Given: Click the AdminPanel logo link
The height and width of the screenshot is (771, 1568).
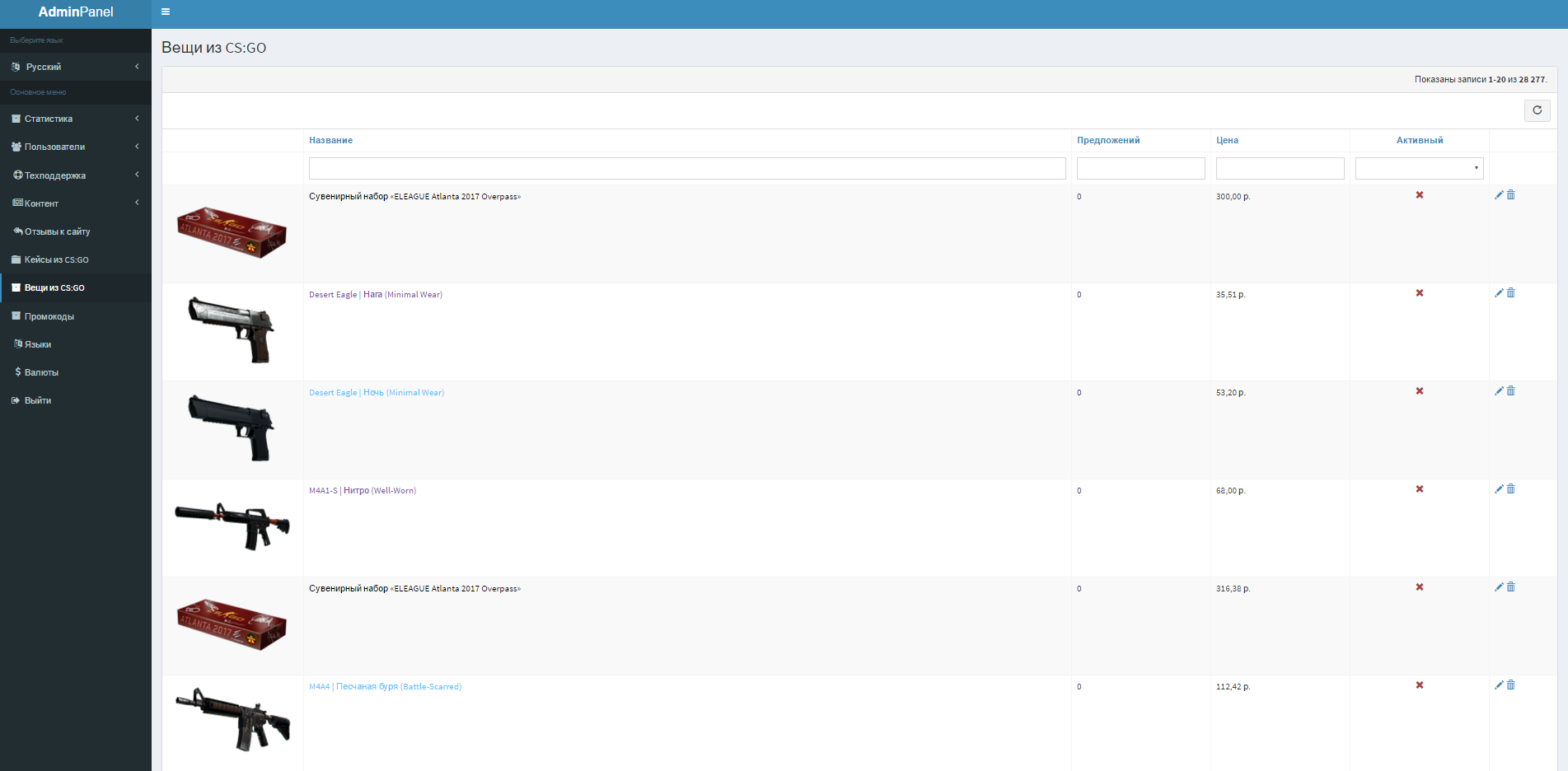Looking at the screenshot, I should [x=76, y=12].
